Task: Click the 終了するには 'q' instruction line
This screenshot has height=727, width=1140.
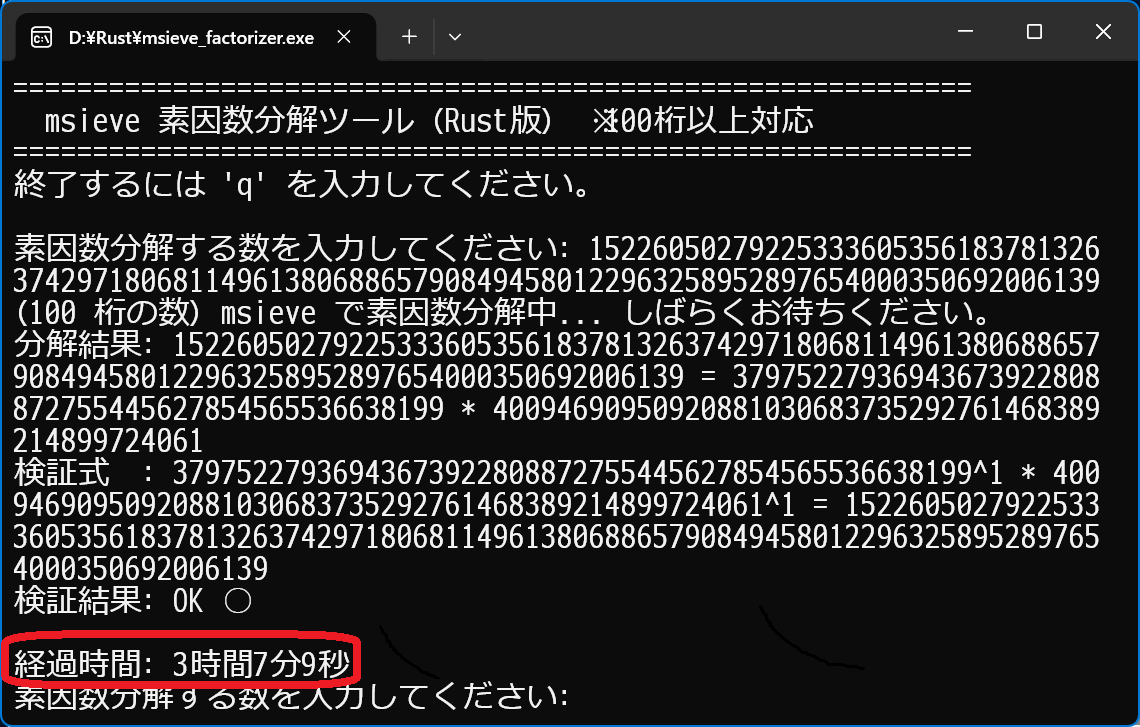Action: pos(300,185)
